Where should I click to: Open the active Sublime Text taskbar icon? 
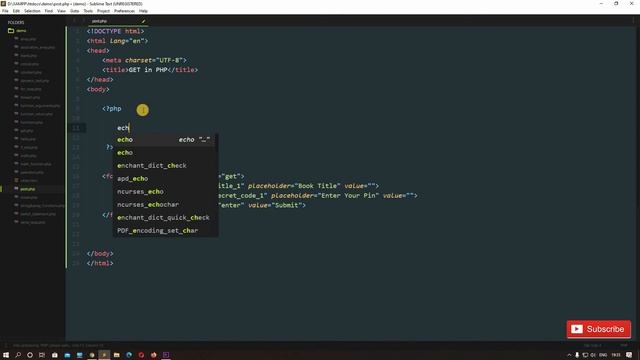coord(104,355)
